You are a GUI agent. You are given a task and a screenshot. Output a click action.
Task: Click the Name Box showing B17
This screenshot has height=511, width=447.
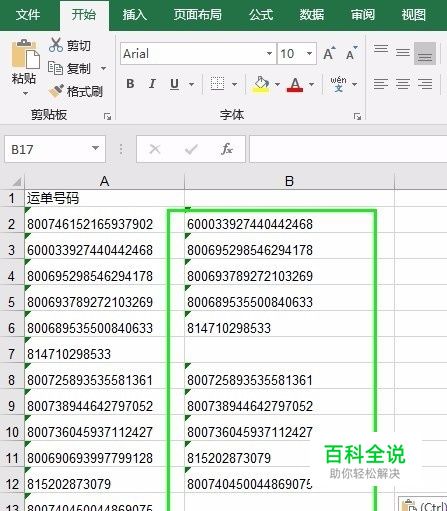tap(55, 149)
